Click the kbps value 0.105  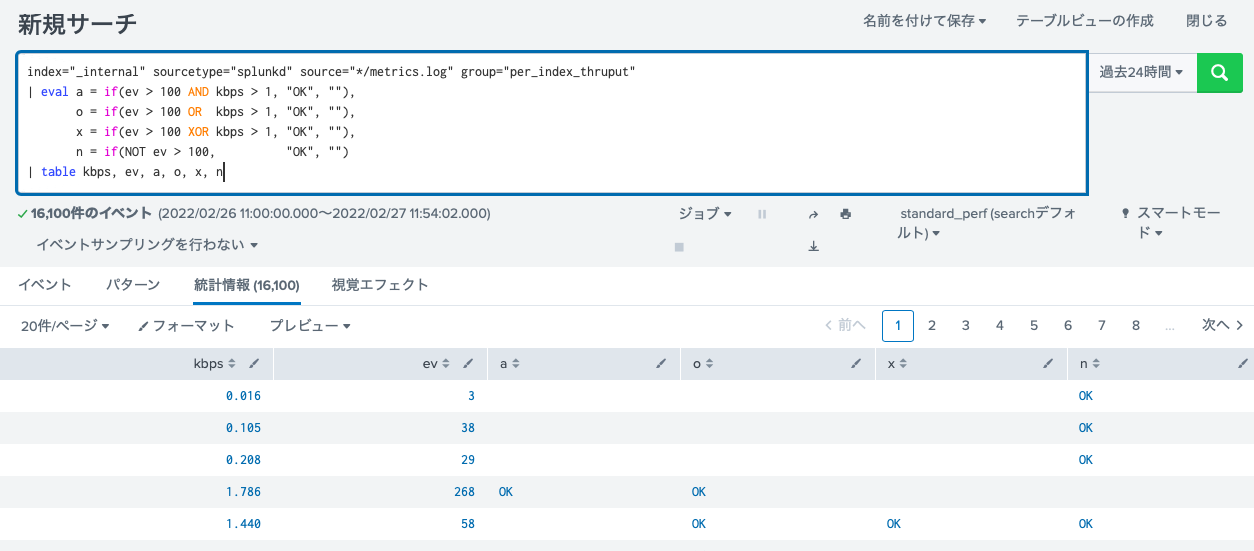(243, 428)
